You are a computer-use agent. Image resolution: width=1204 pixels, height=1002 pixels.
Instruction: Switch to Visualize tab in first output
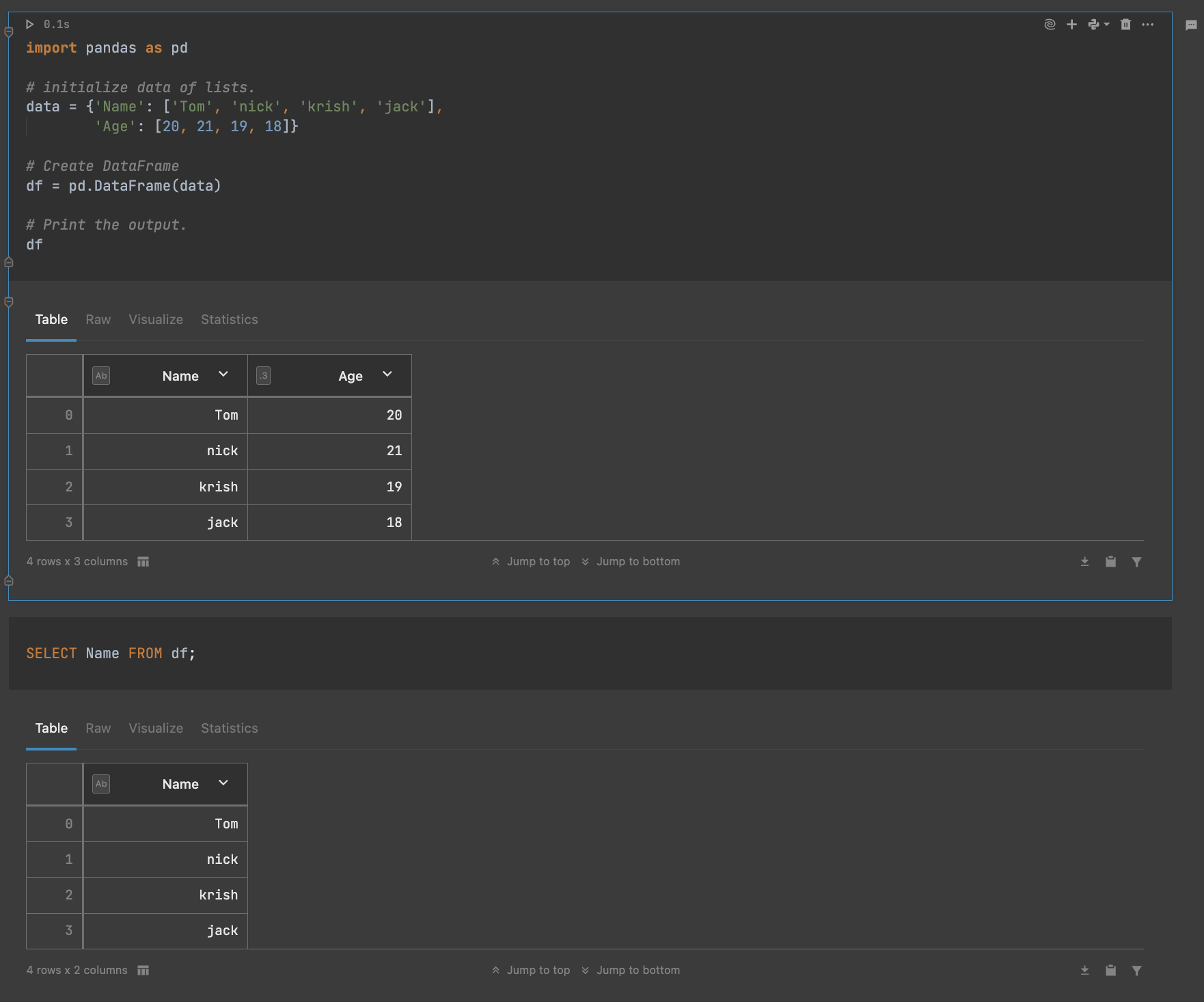point(156,319)
